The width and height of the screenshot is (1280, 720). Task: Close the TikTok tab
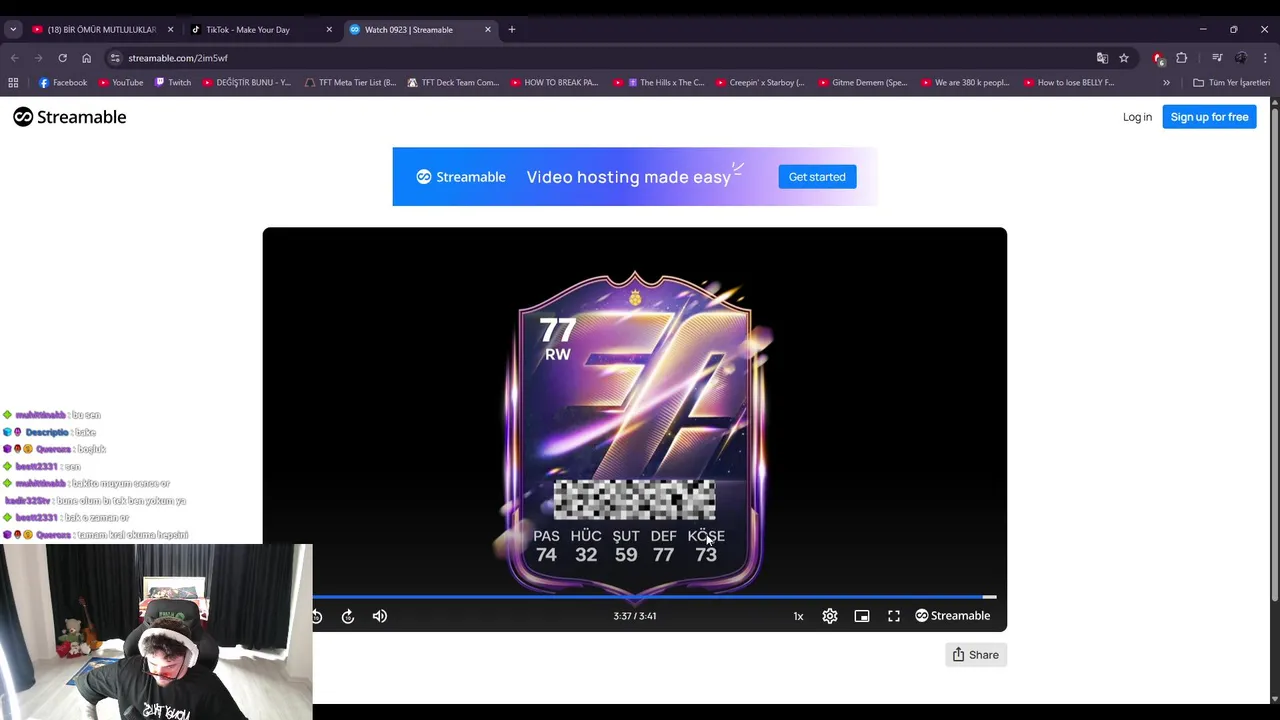[x=329, y=30]
